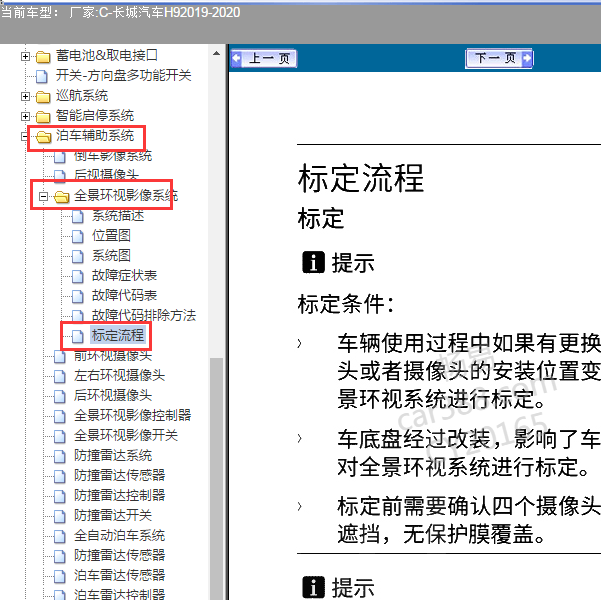Click the tree panel scrollbar thumb
This screenshot has height=600, width=601.
click(217, 478)
